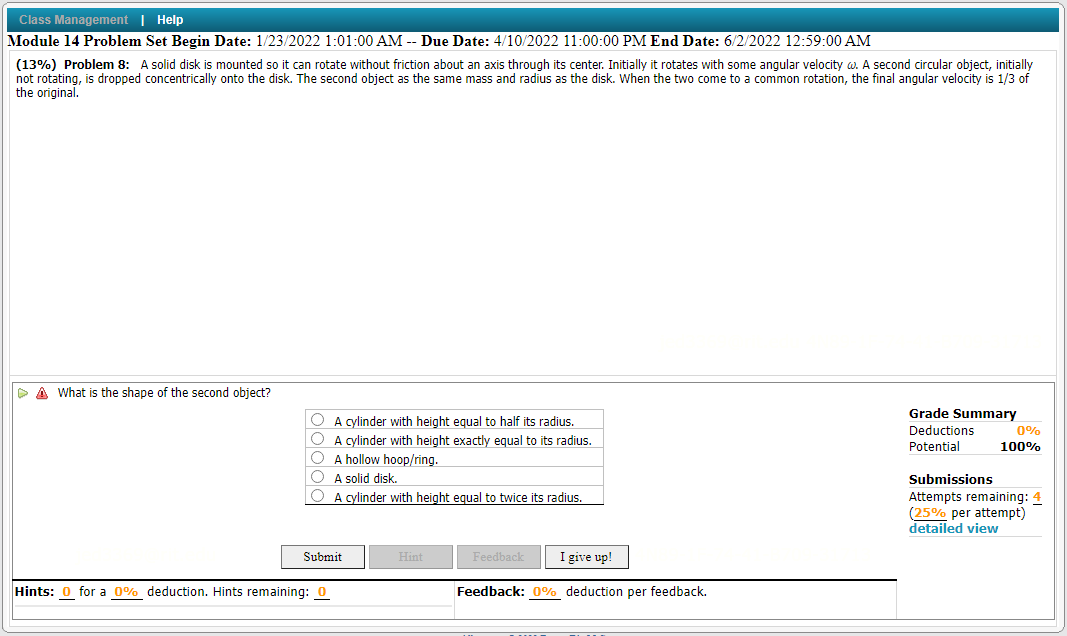
Task: Click the Hint button
Action: 410,557
